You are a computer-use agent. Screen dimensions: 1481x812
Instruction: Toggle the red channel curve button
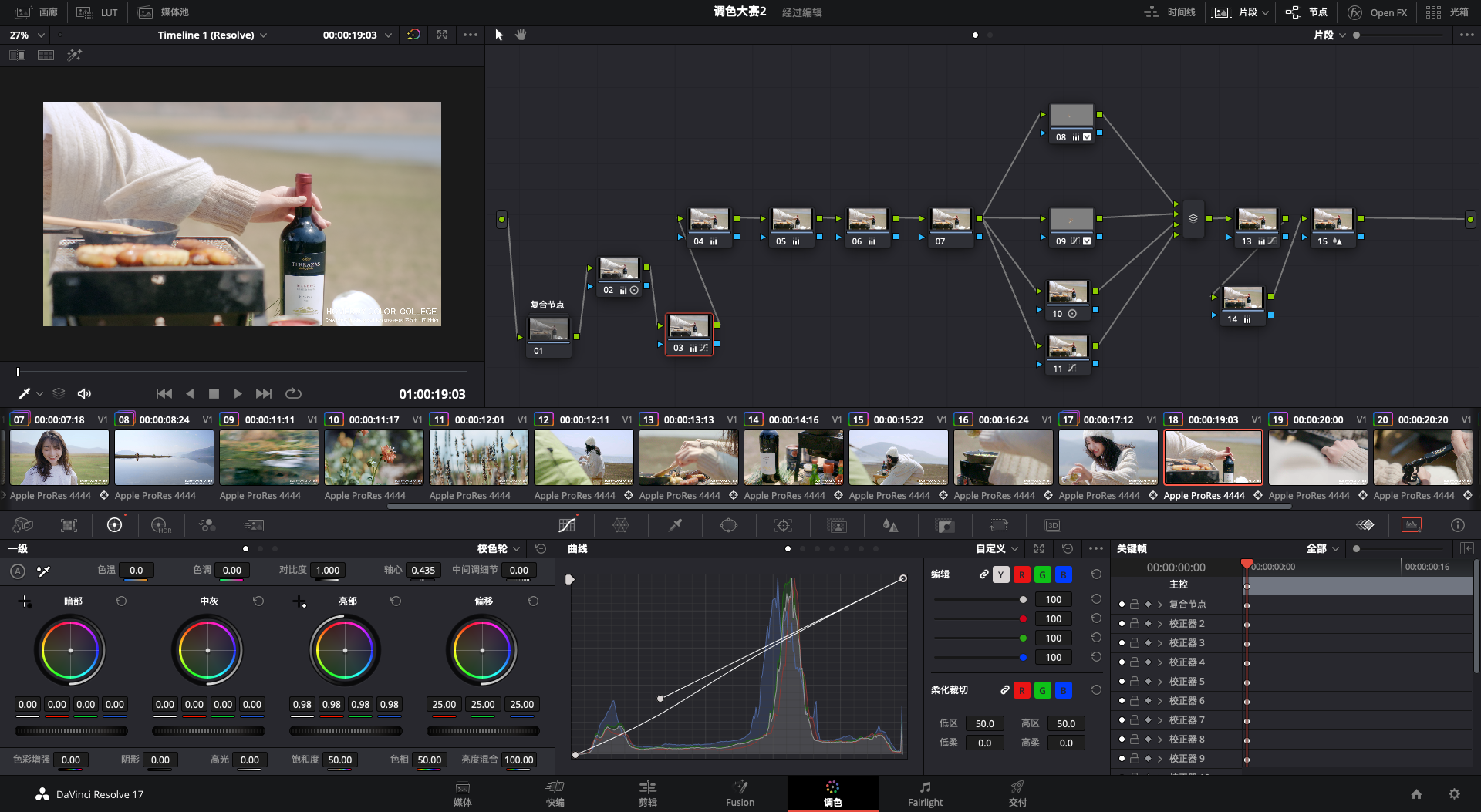click(1021, 574)
